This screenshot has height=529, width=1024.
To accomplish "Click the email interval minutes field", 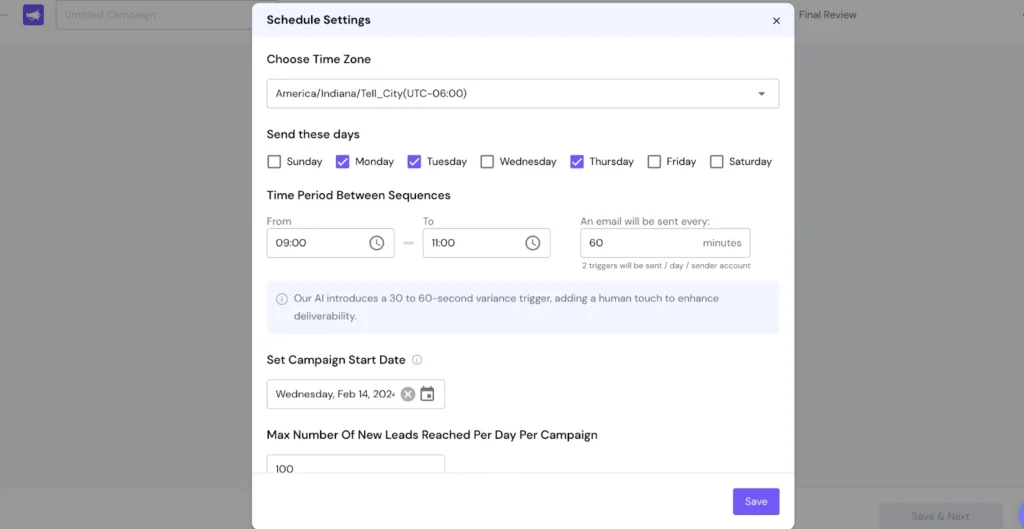I will (665, 243).
